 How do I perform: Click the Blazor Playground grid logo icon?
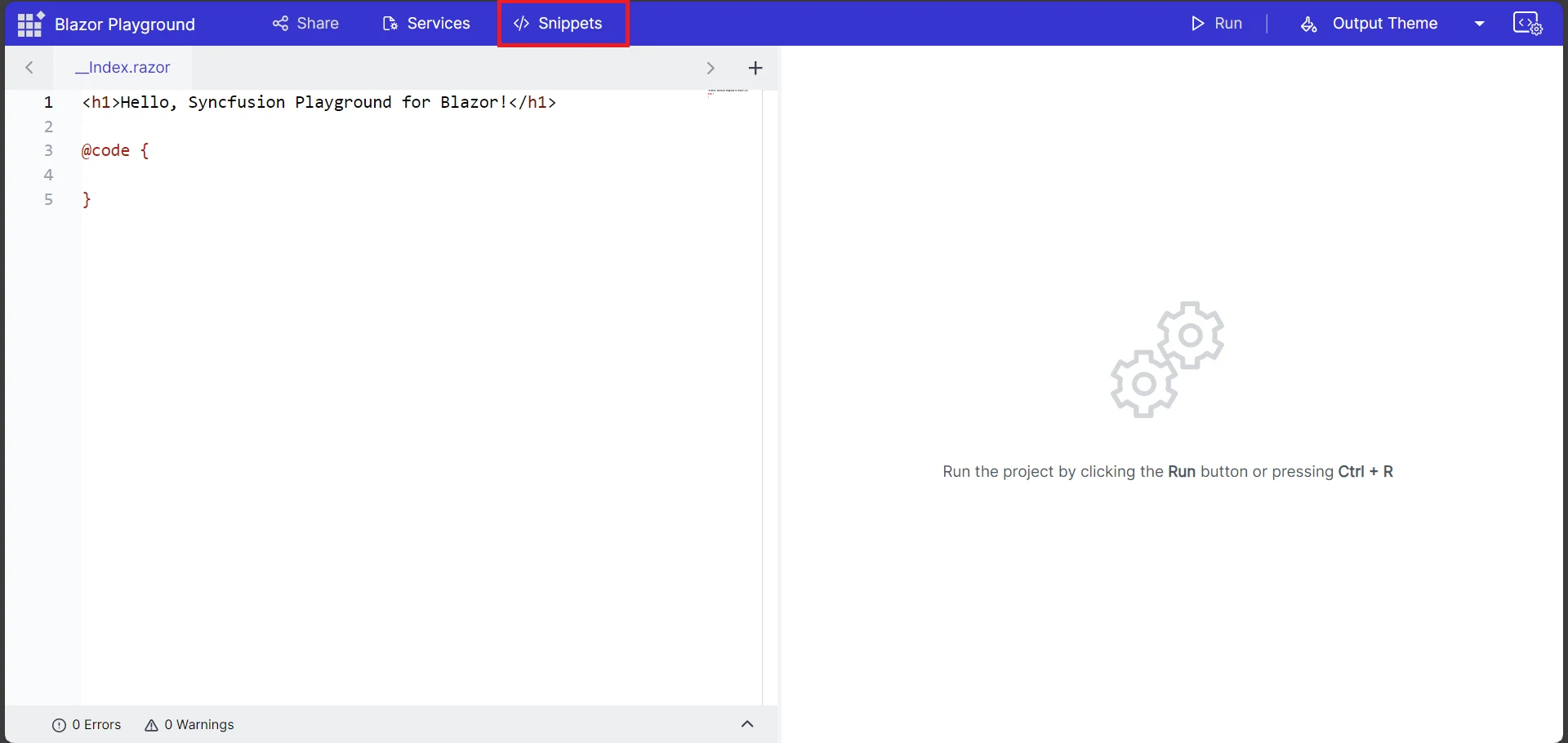pos(29,24)
